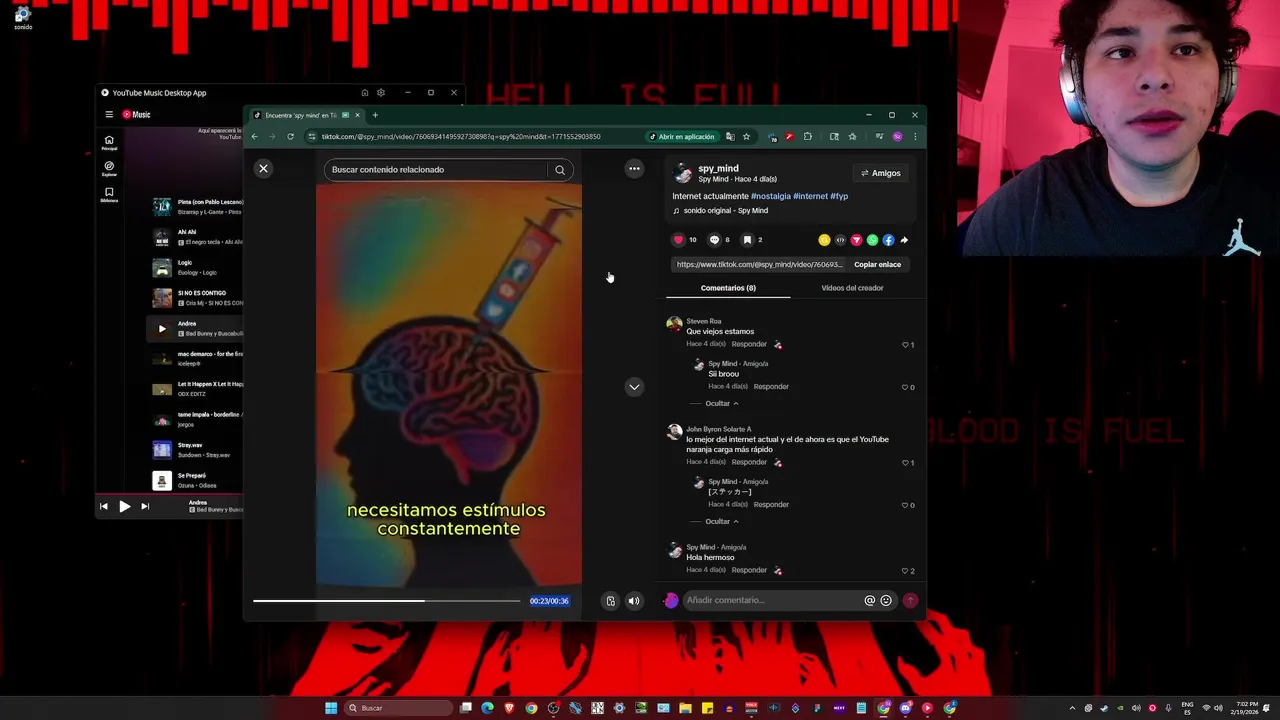The height and width of the screenshot is (720, 1280).
Task: Open settings gear in YouTube Music title bar
Action: 381,93
